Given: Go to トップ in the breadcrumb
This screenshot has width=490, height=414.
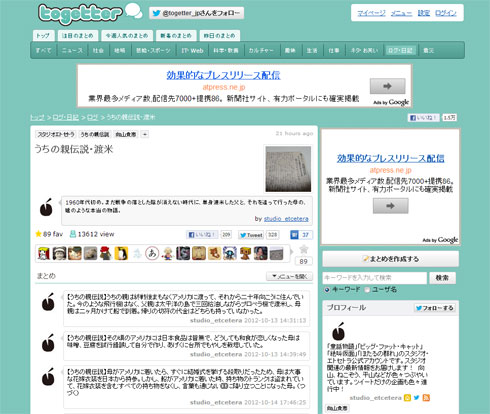Looking at the screenshot, I should [x=37, y=117].
